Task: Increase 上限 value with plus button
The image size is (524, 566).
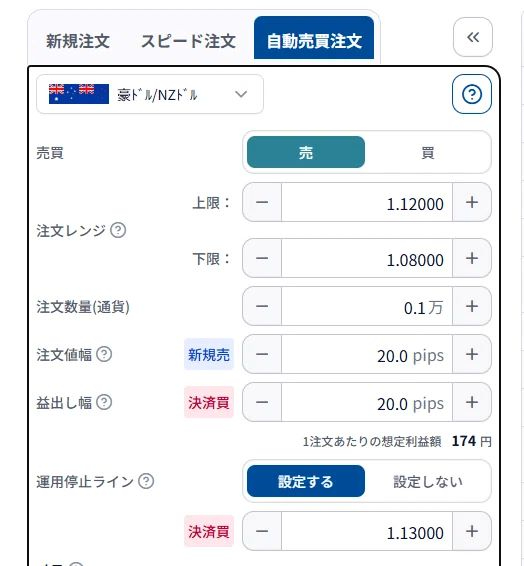Action: (x=472, y=202)
